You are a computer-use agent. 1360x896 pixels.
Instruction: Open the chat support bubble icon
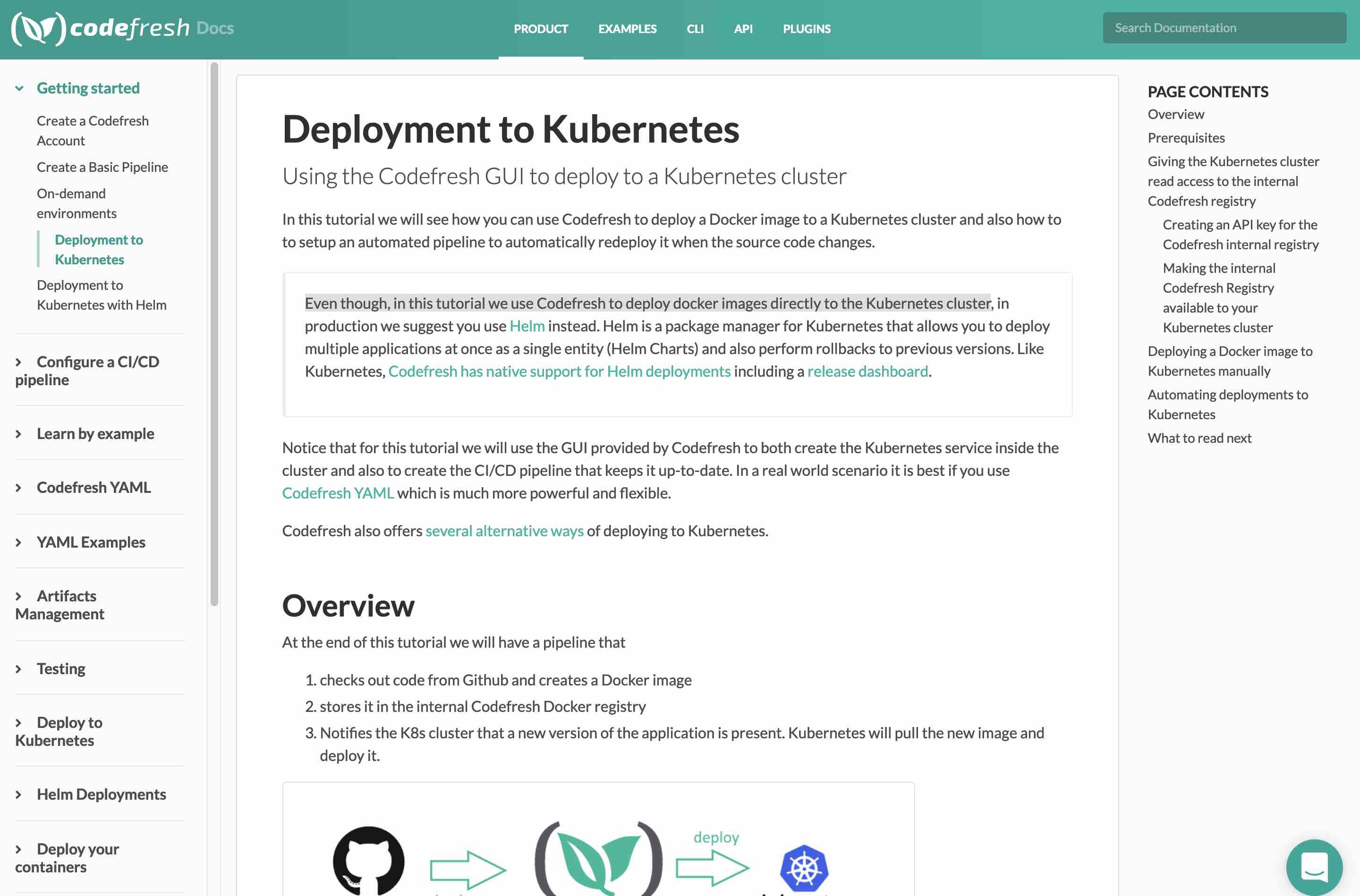1314,866
